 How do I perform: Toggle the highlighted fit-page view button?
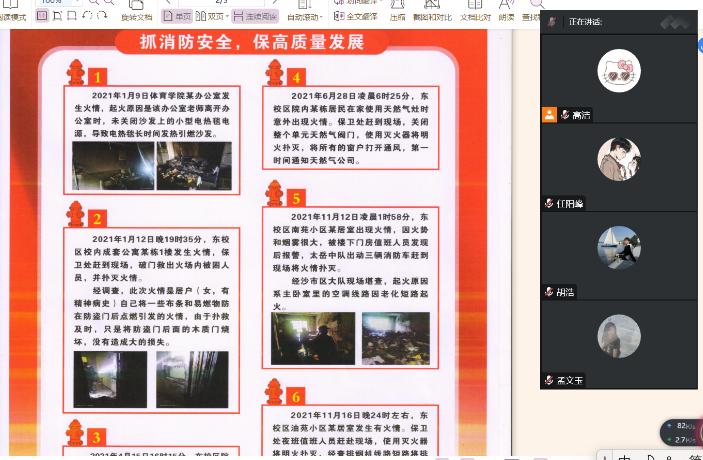click(x=42, y=16)
